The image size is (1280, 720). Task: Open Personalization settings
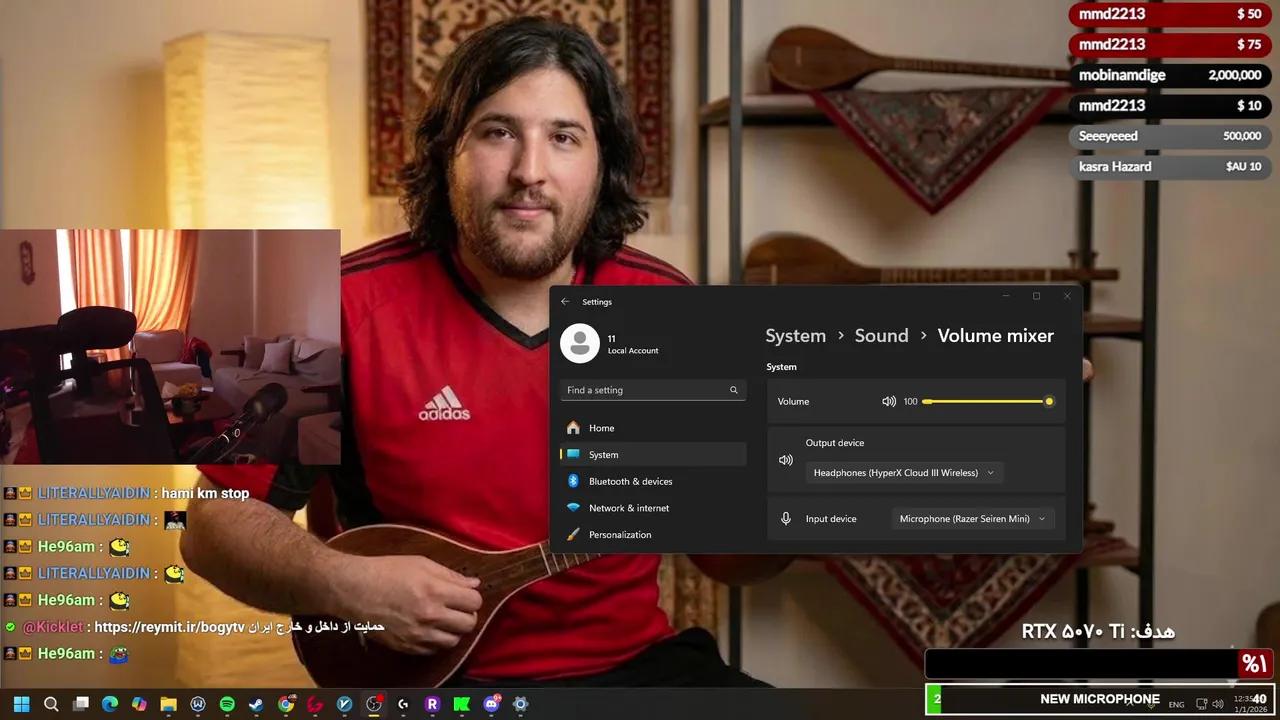click(653, 535)
